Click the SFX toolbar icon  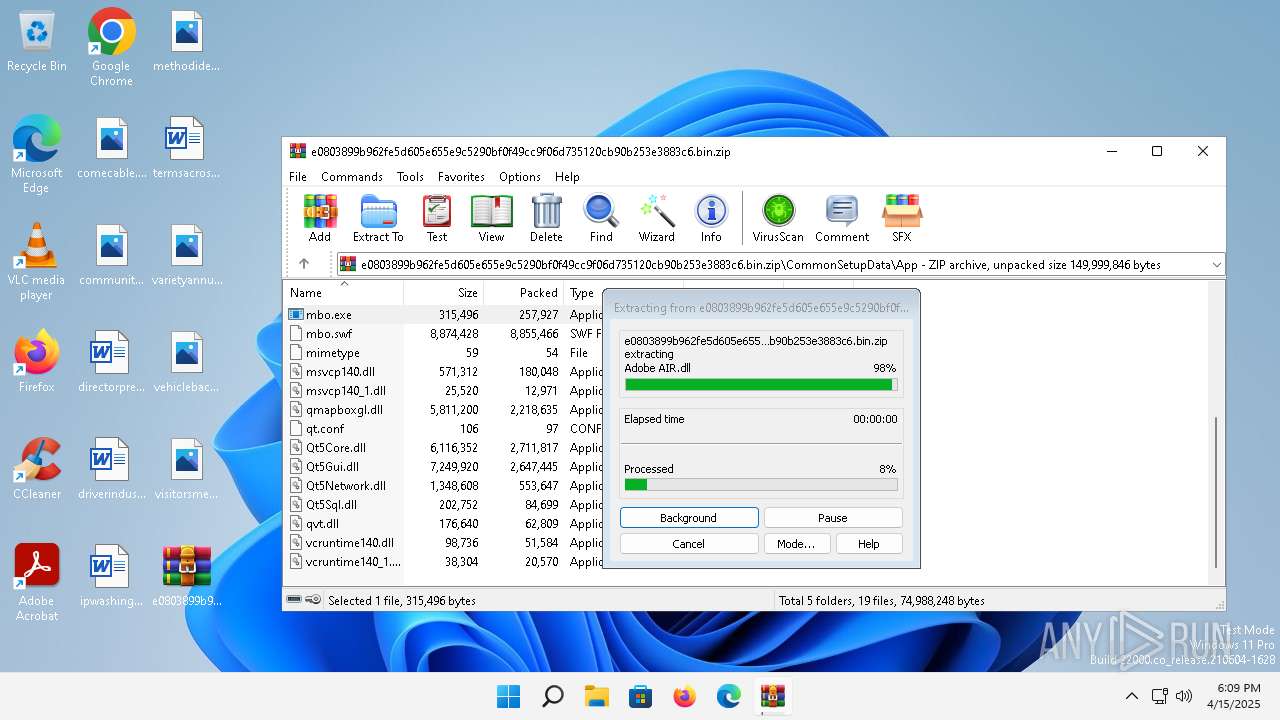[902, 218]
